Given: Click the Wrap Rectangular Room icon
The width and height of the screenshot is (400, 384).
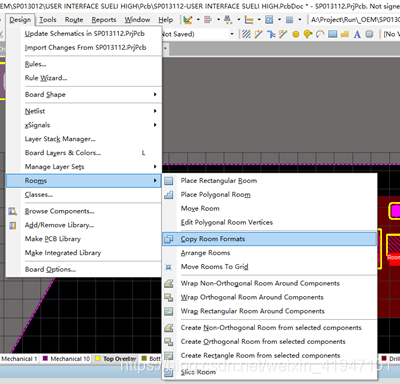Looking at the screenshot, I should pos(169,311).
